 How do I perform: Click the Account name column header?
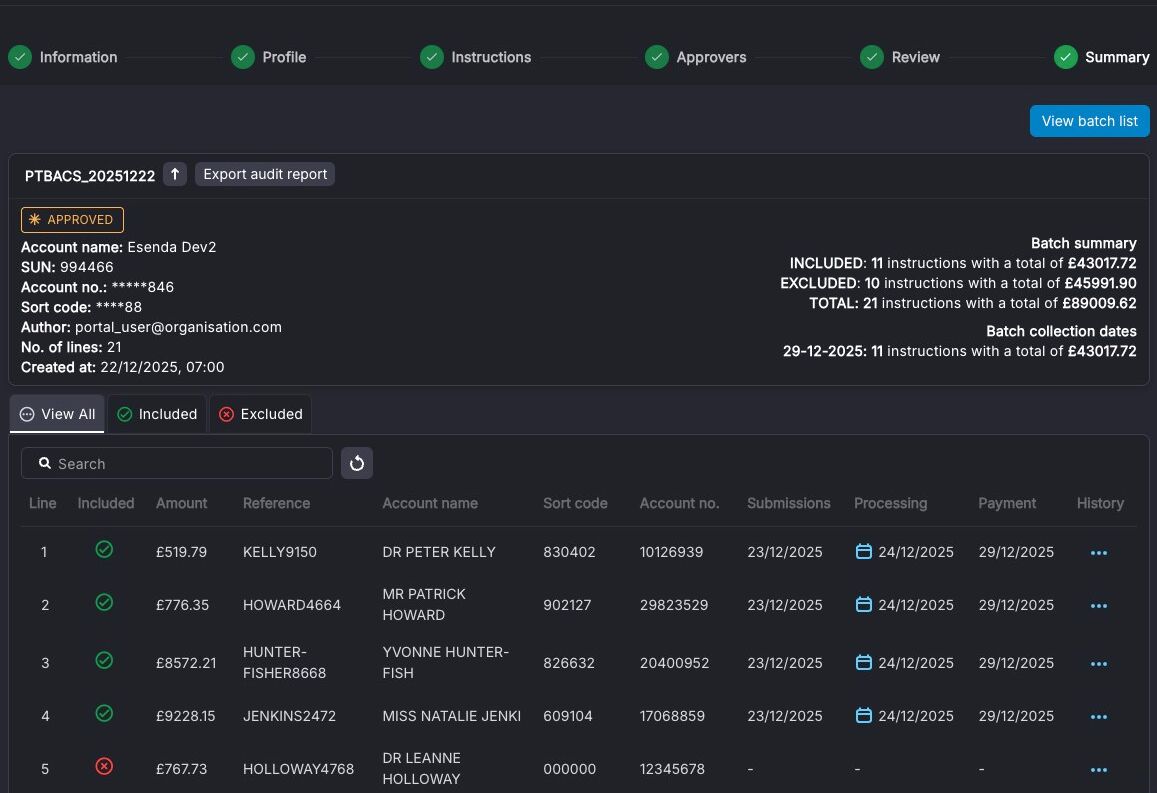pos(430,503)
